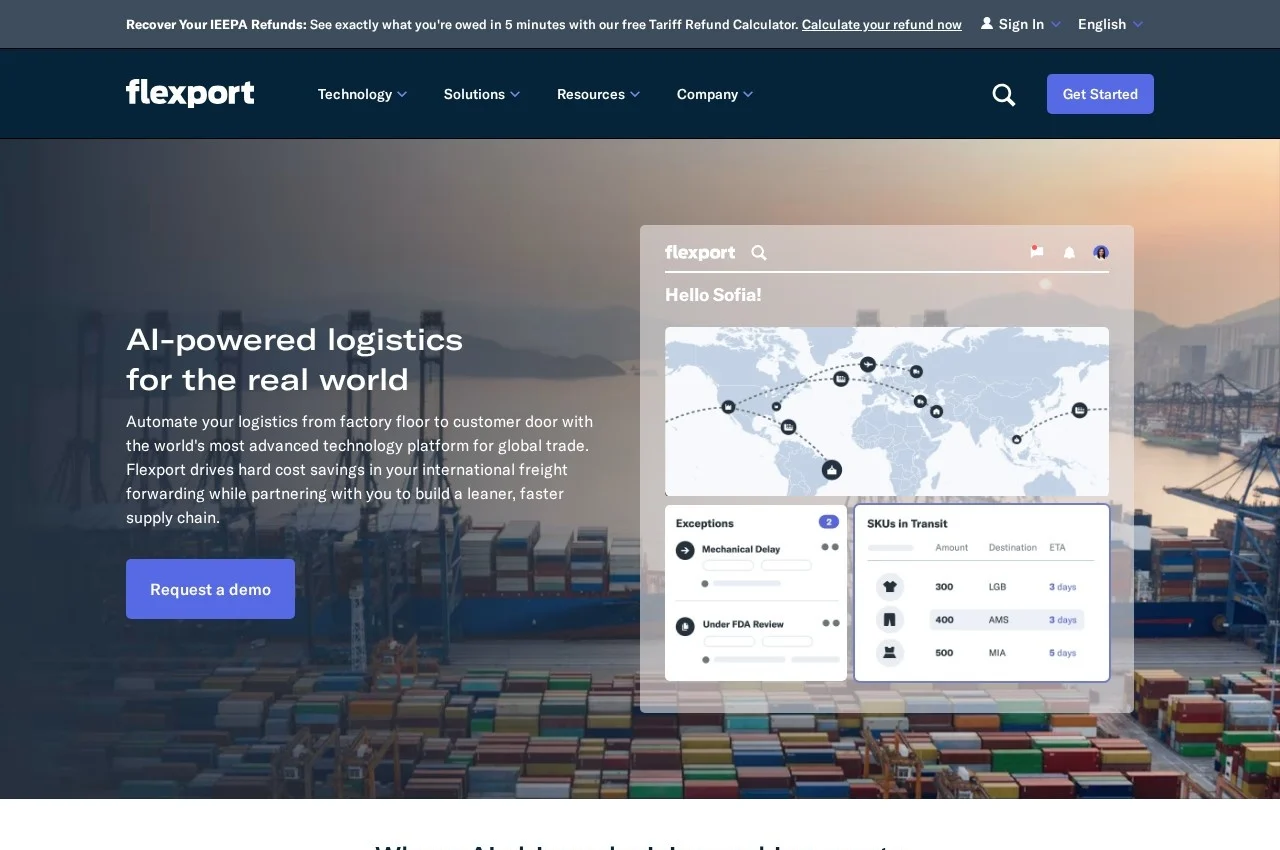This screenshot has height=850, width=1280.
Task: Expand the Sign In dropdown
Action: tap(1021, 24)
